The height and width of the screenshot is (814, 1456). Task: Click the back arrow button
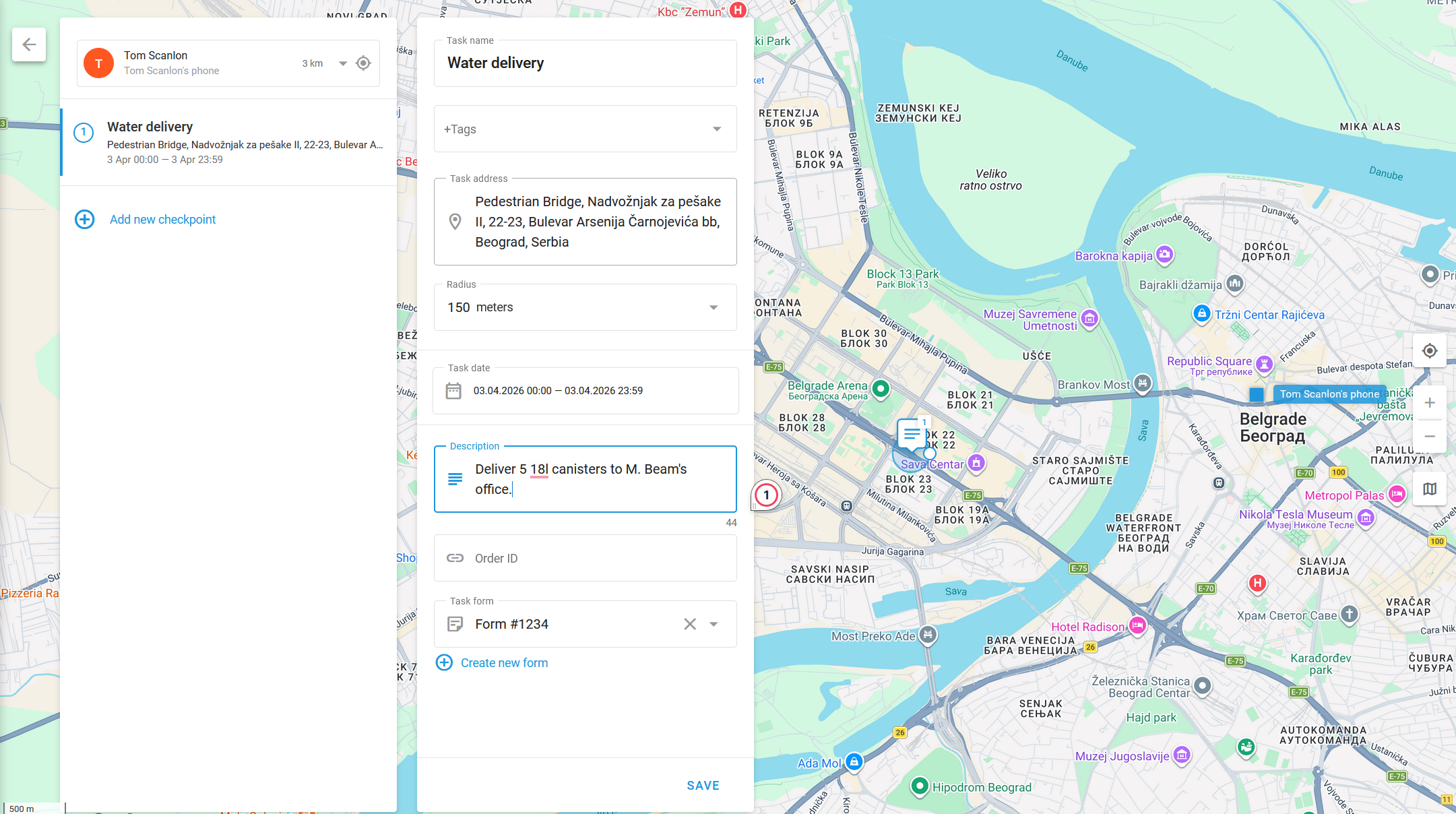(29, 44)
